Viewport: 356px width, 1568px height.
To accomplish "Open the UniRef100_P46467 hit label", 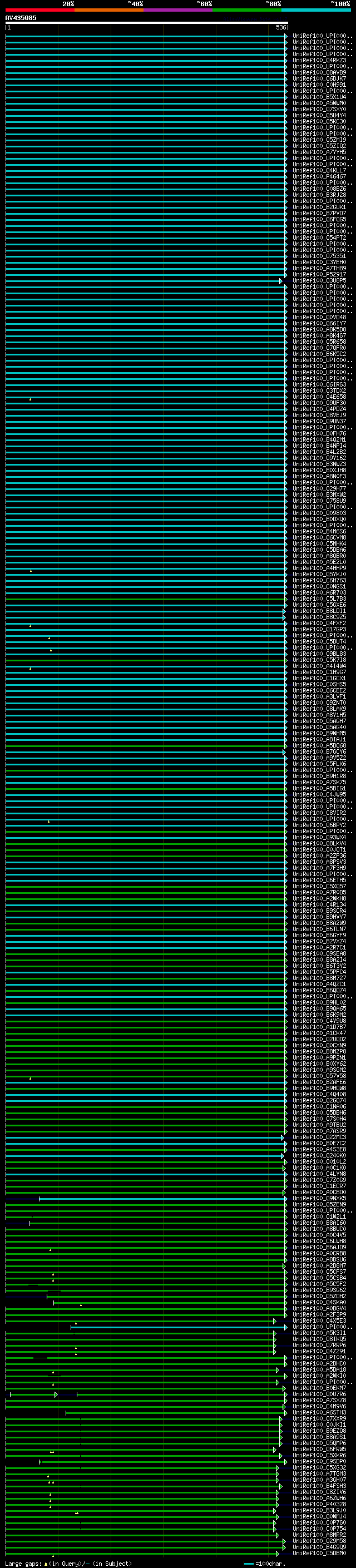I will tap(319, 176).
